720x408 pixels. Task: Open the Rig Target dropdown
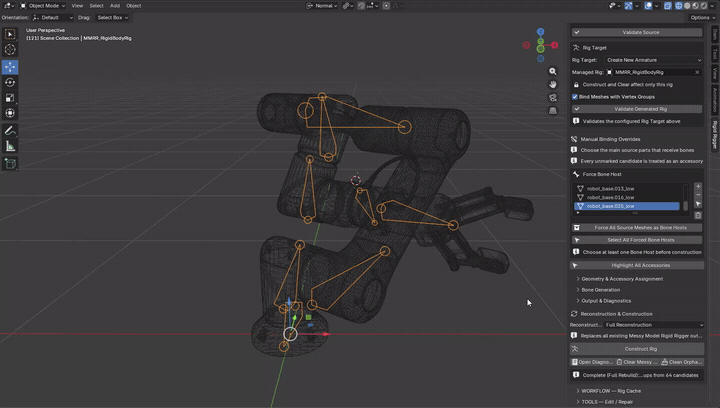tap(653, 60)
